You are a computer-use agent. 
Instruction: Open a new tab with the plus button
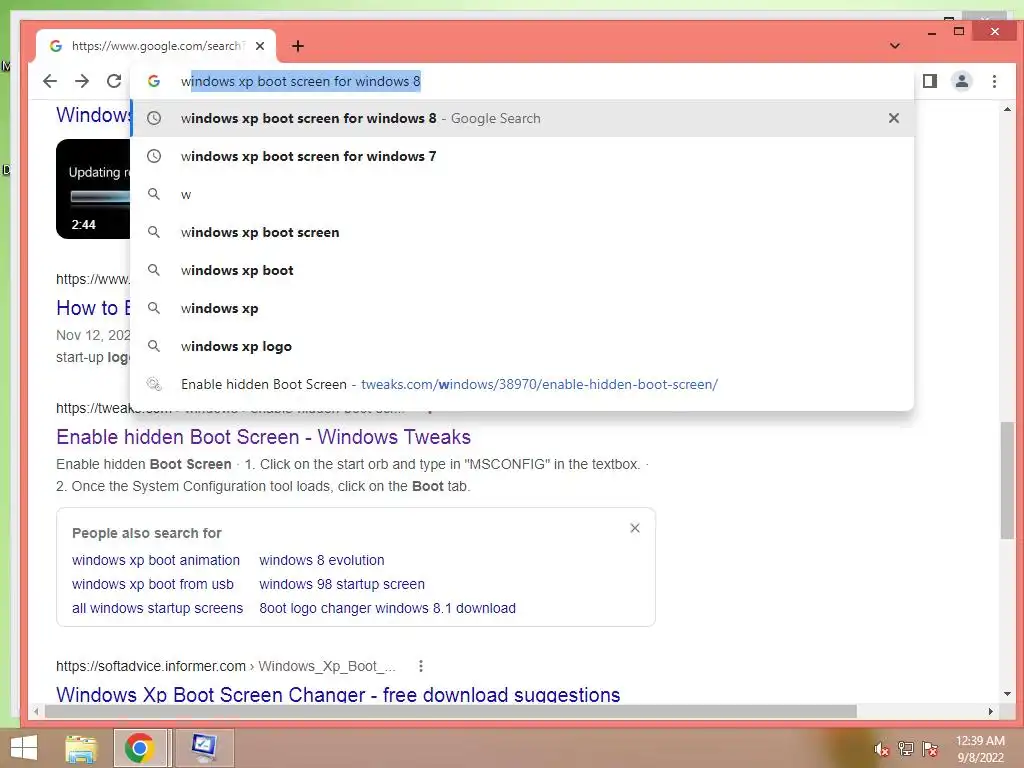(298, 46)
